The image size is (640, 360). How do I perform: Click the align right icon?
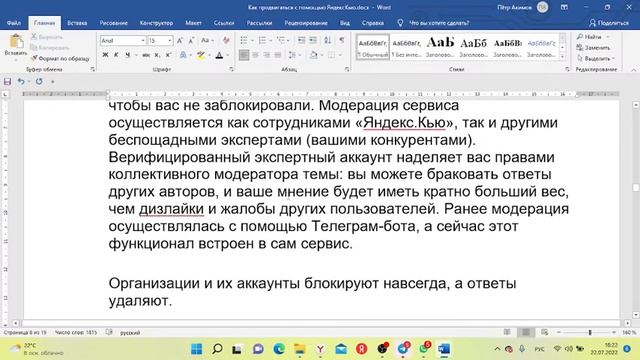click(267, 55)
